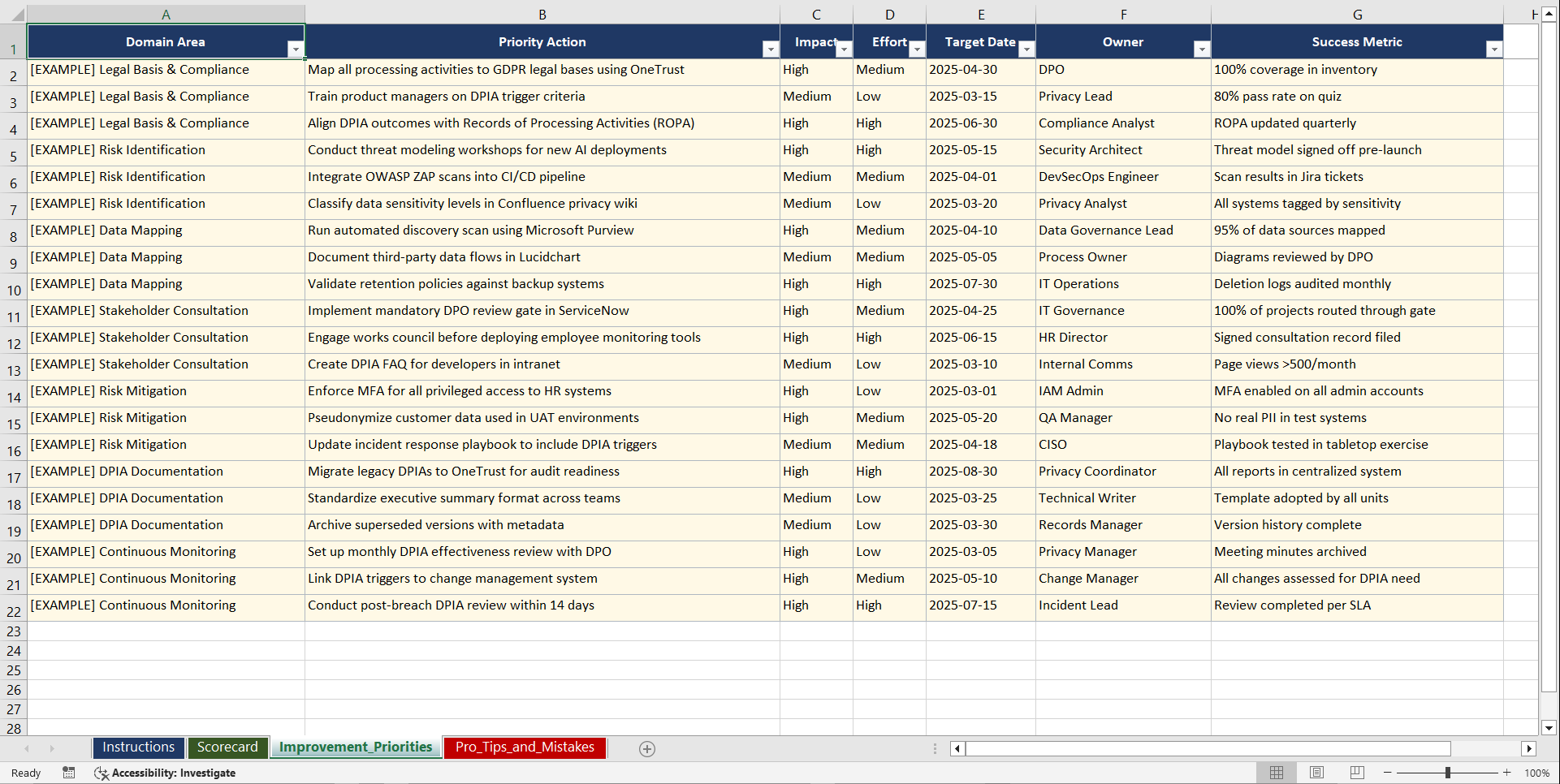Screen dimensions: 1560x784
Task: Open the Impact column filter dropdown
Action: 844,49
